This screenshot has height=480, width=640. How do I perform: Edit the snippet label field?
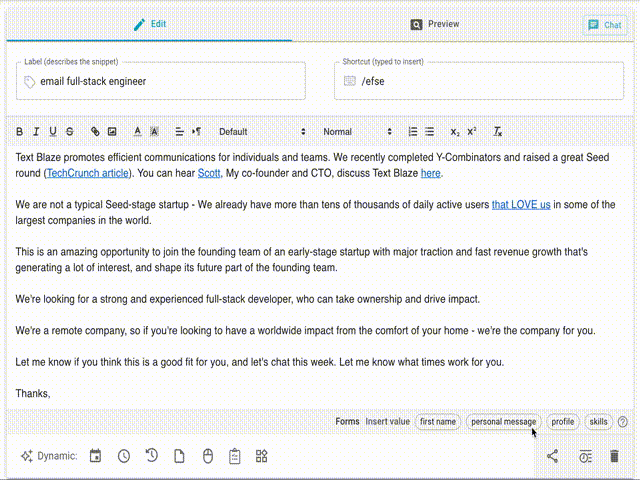(161, 81)
